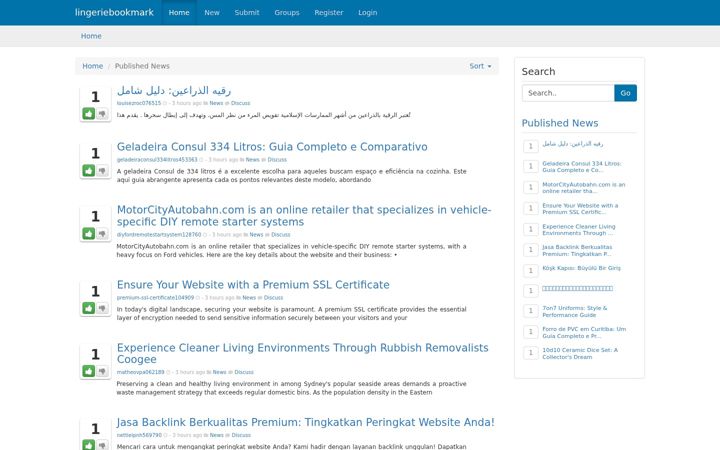The image size is (720, 450).
Task: Upvote the Rubbish Removalists Coogee post
Action: (x=89, y=371)
